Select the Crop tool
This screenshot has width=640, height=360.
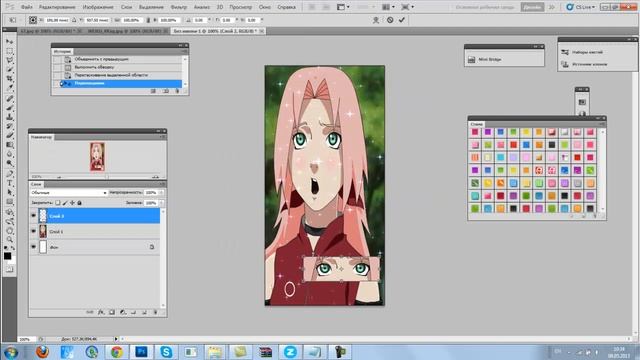[x=9, y=78]
